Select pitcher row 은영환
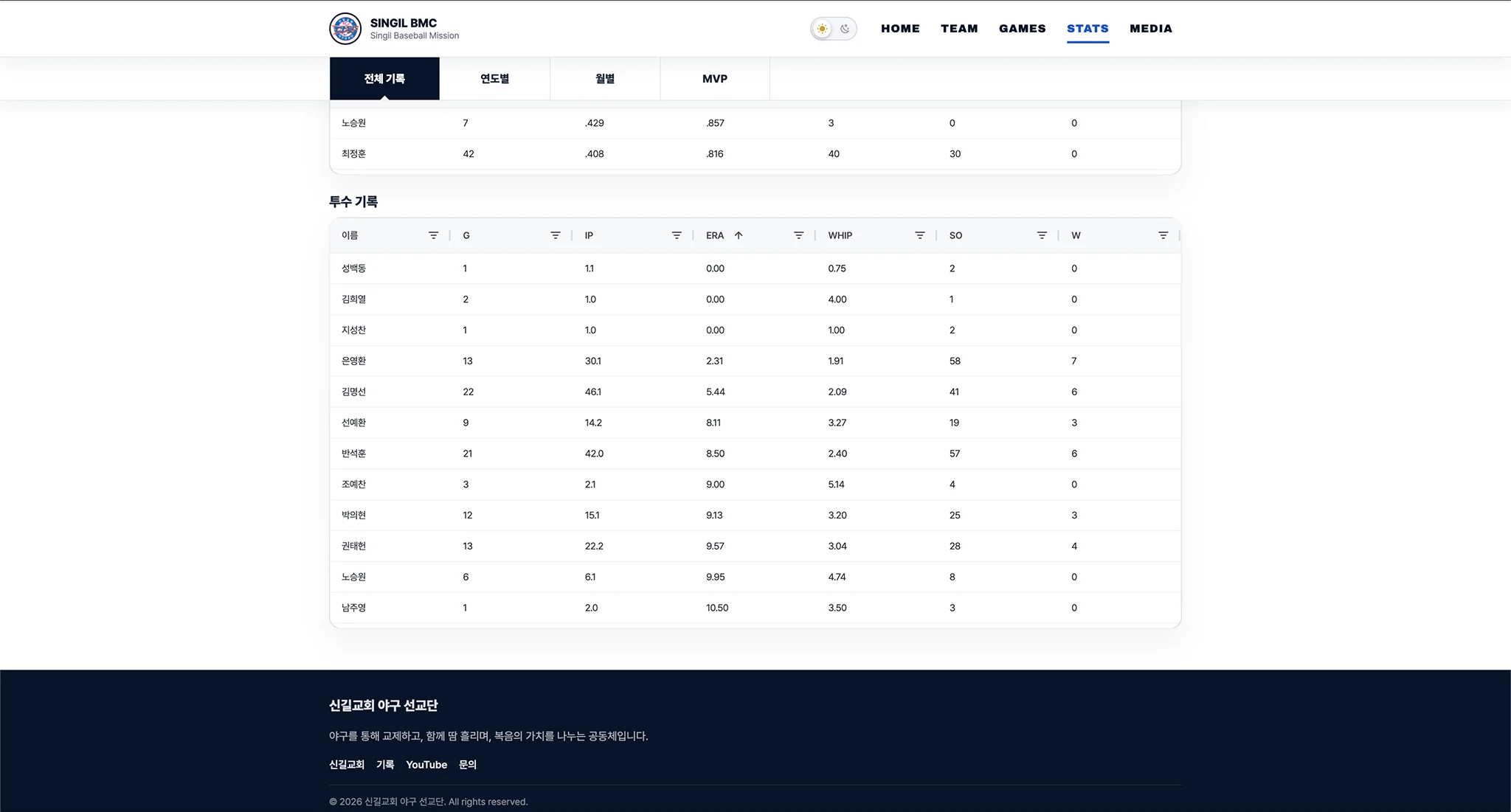The image size is (1511, 812). (x=755, y=361)
